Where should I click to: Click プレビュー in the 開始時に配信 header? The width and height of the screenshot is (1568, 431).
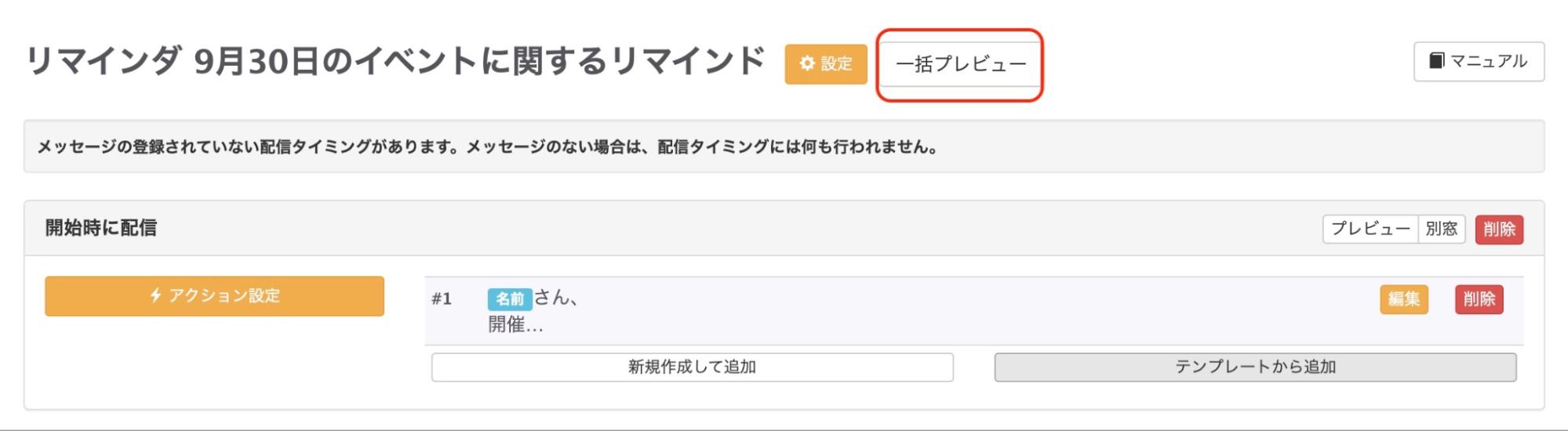click(x=1370, y=229)
